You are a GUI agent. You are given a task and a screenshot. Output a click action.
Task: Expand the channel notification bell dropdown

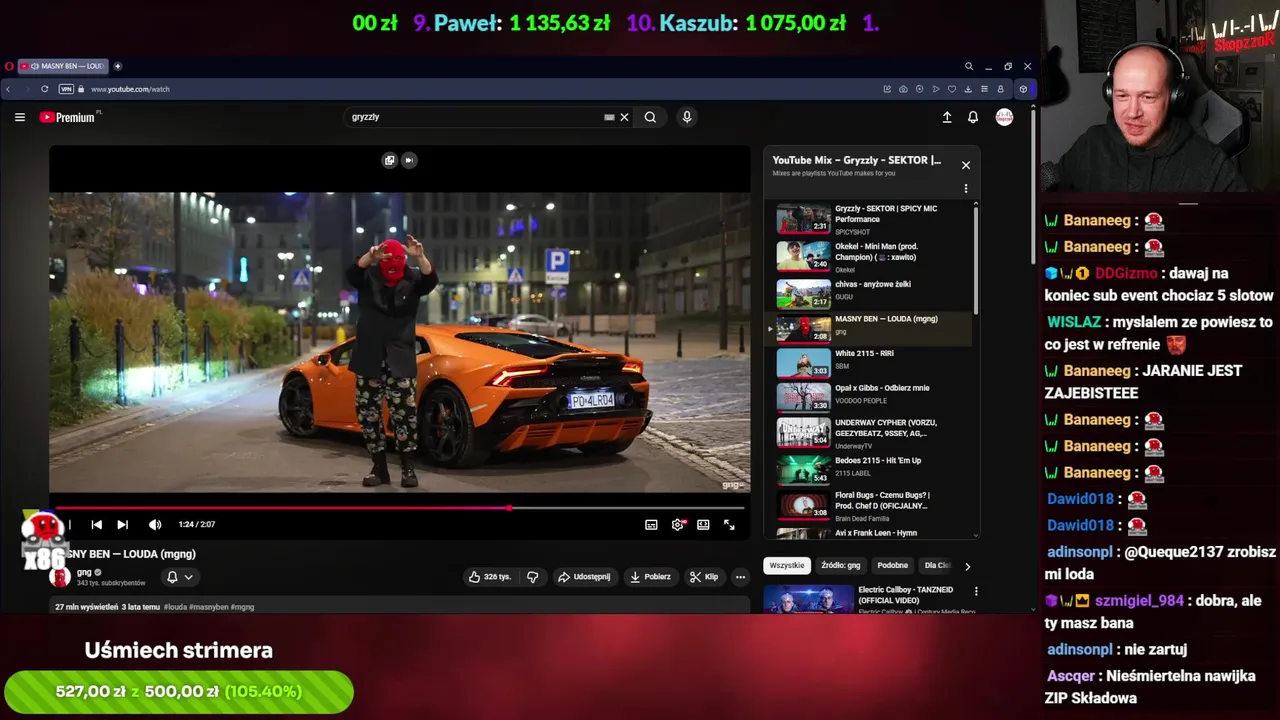(180, 577)
